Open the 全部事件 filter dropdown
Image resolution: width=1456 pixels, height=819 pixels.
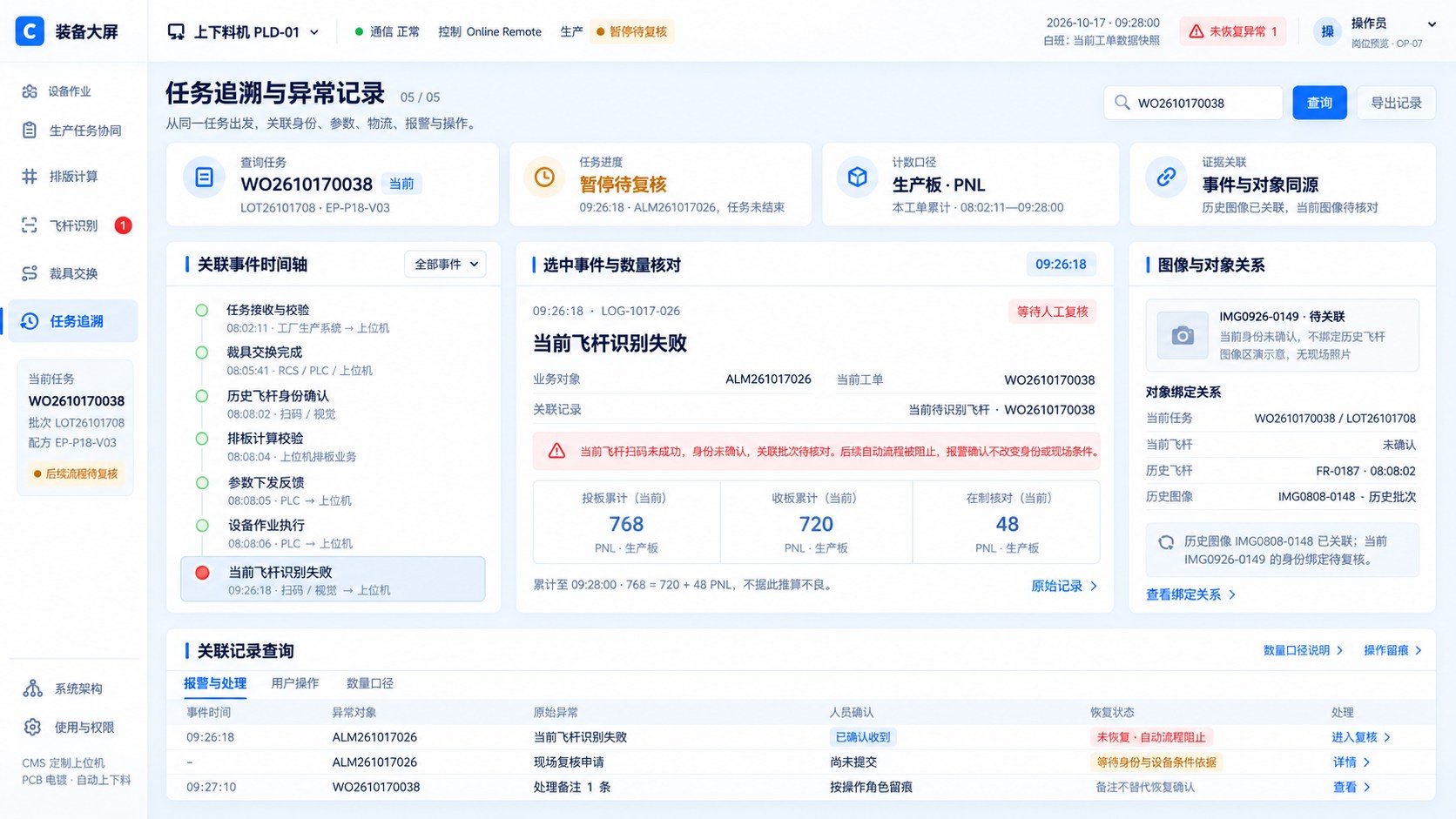pos(445,265)
